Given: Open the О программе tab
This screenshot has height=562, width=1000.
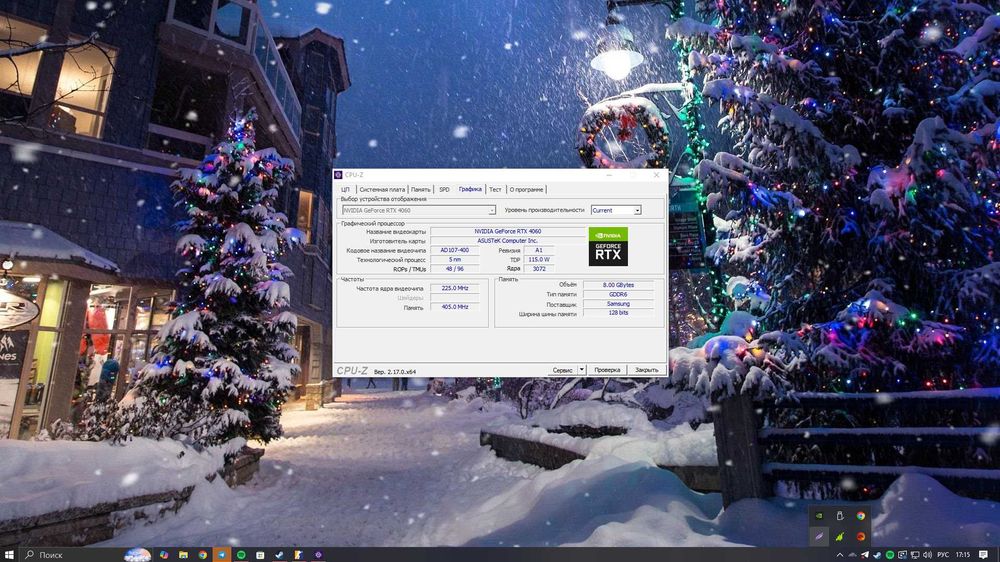Looking at the screenshot, I should [526, 189].
